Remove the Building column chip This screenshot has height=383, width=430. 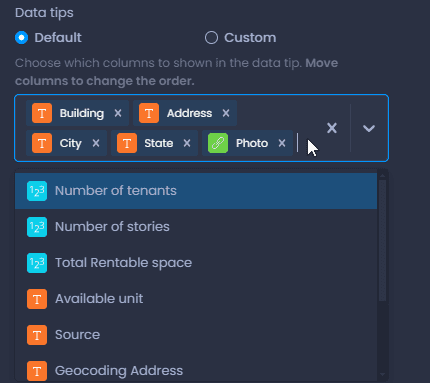[118, 113]
